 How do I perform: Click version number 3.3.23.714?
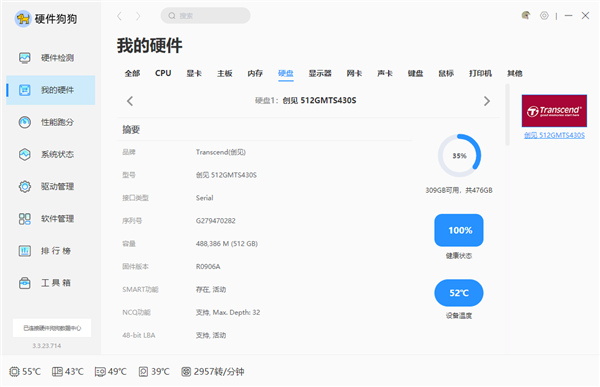pyautogui.click(x=47, y=346)
